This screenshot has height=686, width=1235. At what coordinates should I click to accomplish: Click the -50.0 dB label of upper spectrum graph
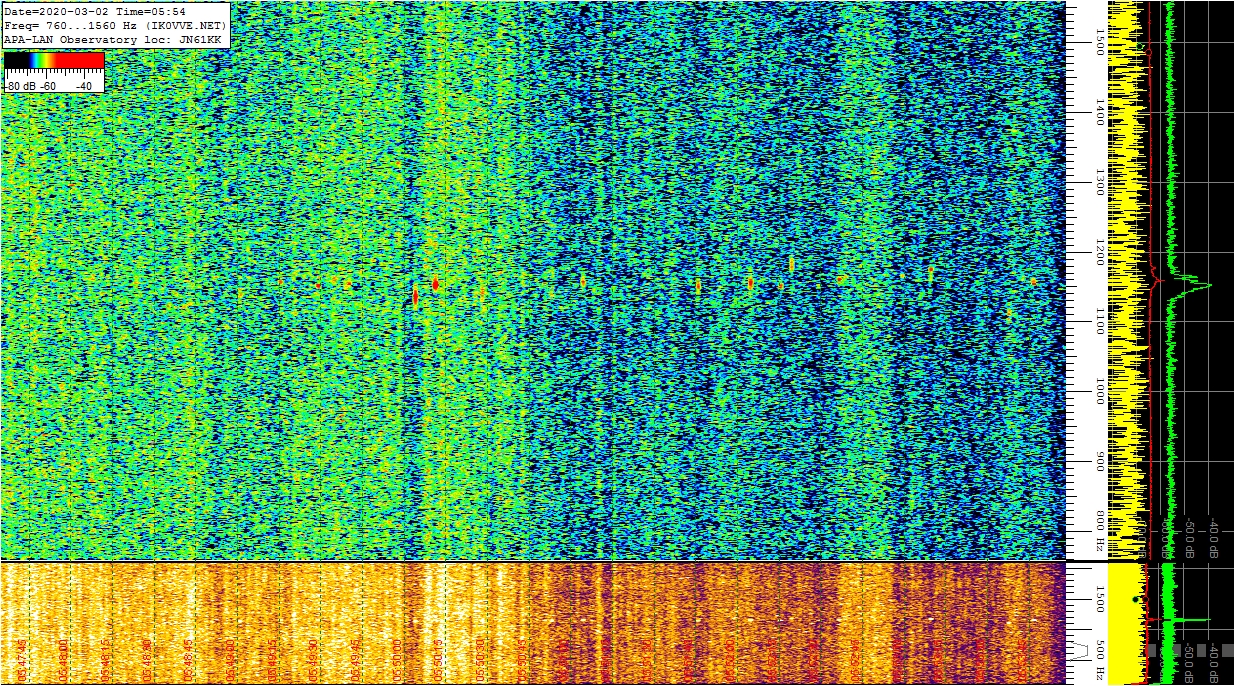click(x=1190, y=537)
